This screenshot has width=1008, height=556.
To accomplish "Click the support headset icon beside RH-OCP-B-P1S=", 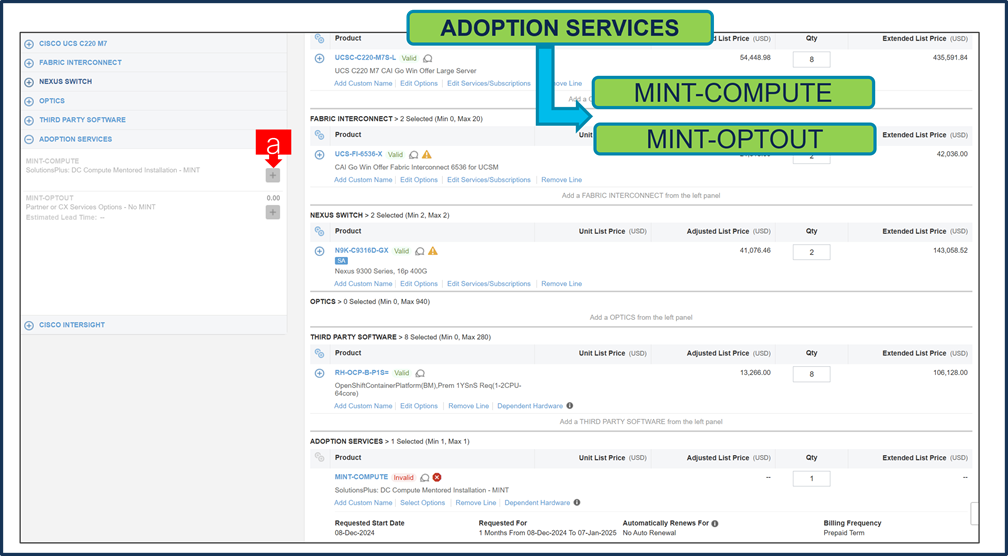I will pos(420,373).
